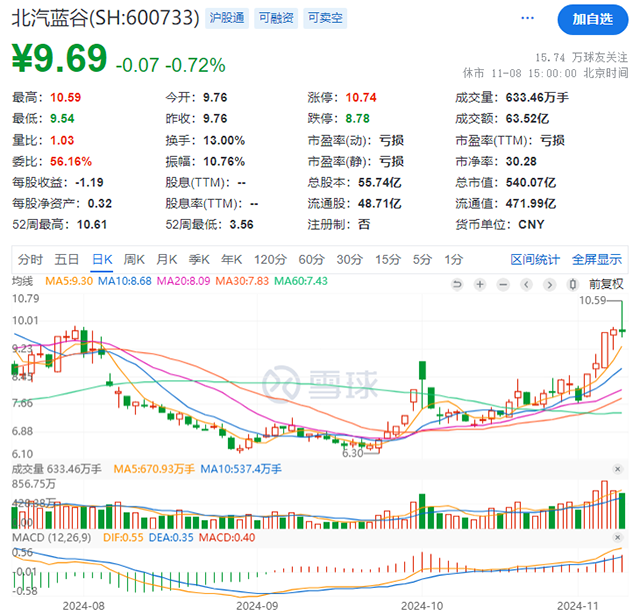Click volume MA5:670.93万手 label

[x=154, y=469]
